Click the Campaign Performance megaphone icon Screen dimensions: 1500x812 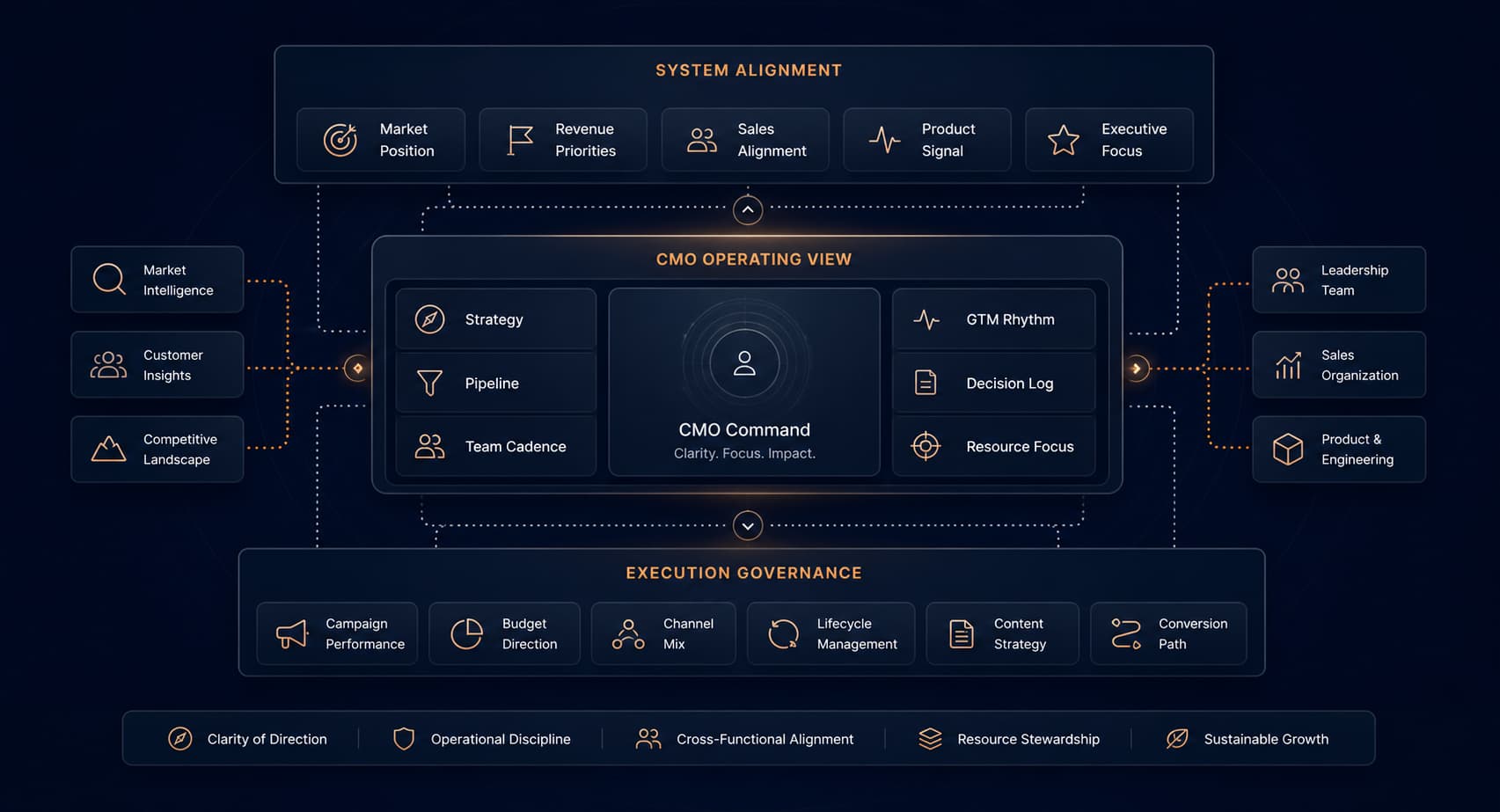(292, 633)
